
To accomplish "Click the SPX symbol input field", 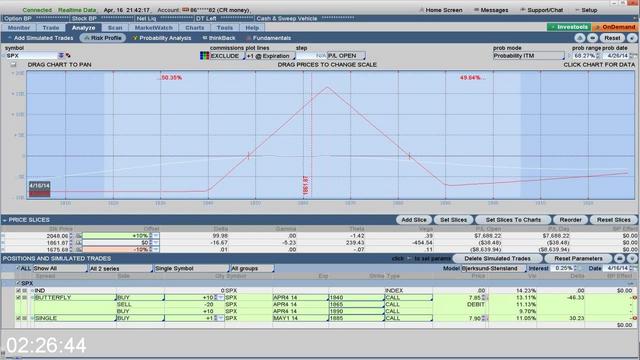I will (x=31, y=56).
